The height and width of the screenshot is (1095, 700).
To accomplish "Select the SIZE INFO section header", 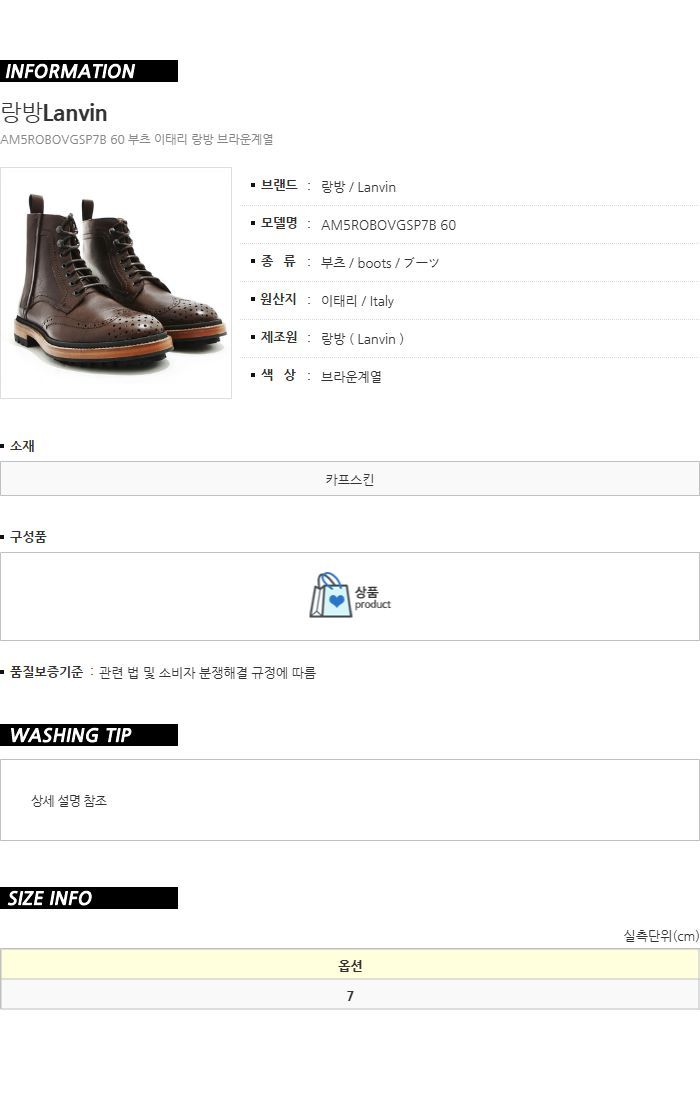I will (x=89, y=898).
